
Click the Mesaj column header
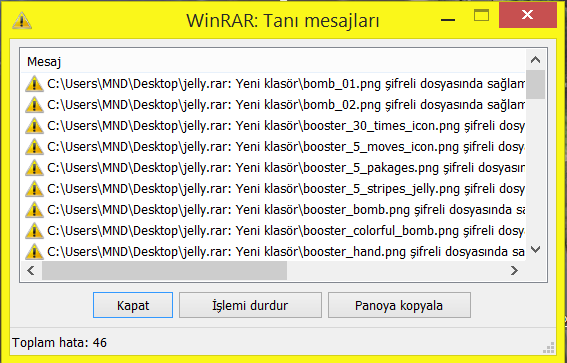coord(273,61)
